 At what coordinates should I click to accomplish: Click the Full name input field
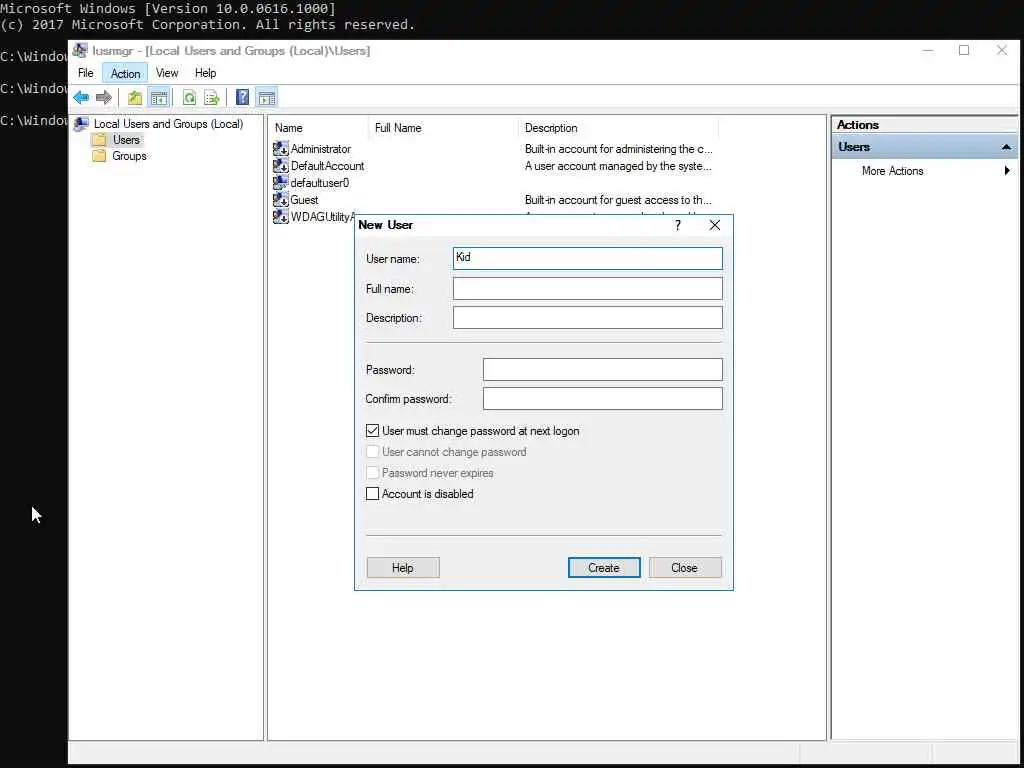pos(588,289)
